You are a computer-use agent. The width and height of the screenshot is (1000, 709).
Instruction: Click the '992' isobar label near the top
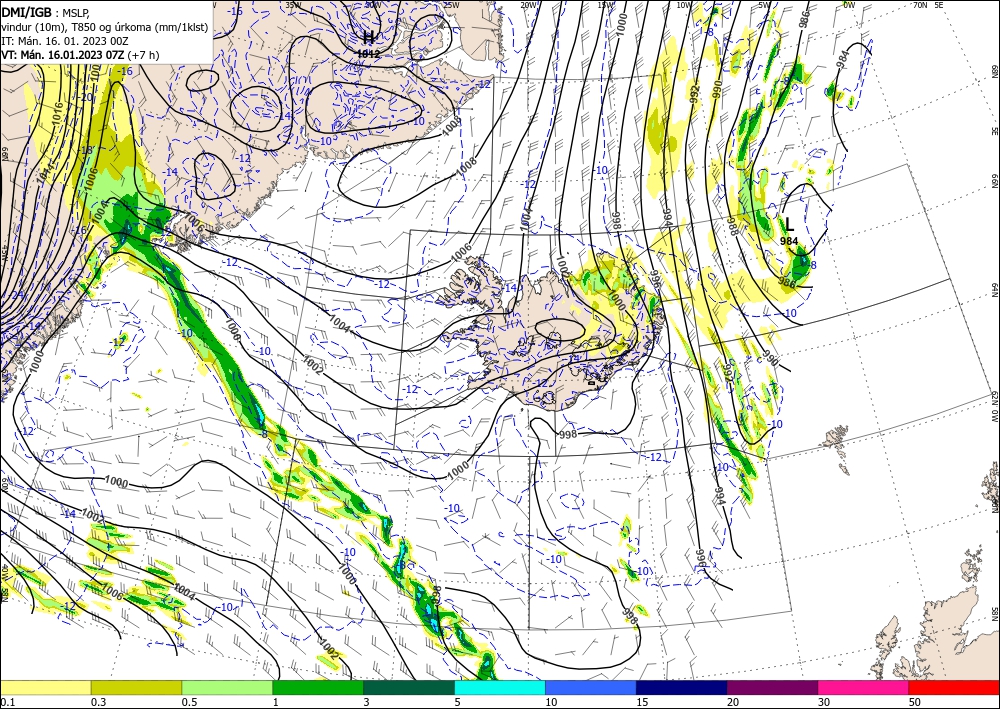click(696, 93)
